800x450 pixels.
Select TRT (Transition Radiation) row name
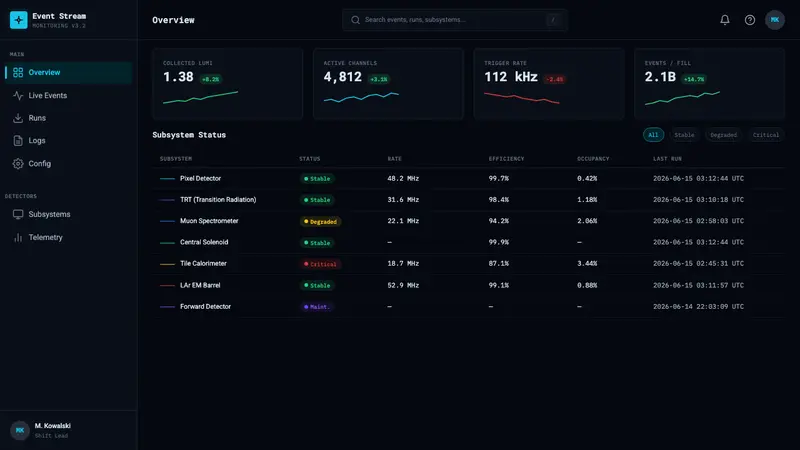218,199
